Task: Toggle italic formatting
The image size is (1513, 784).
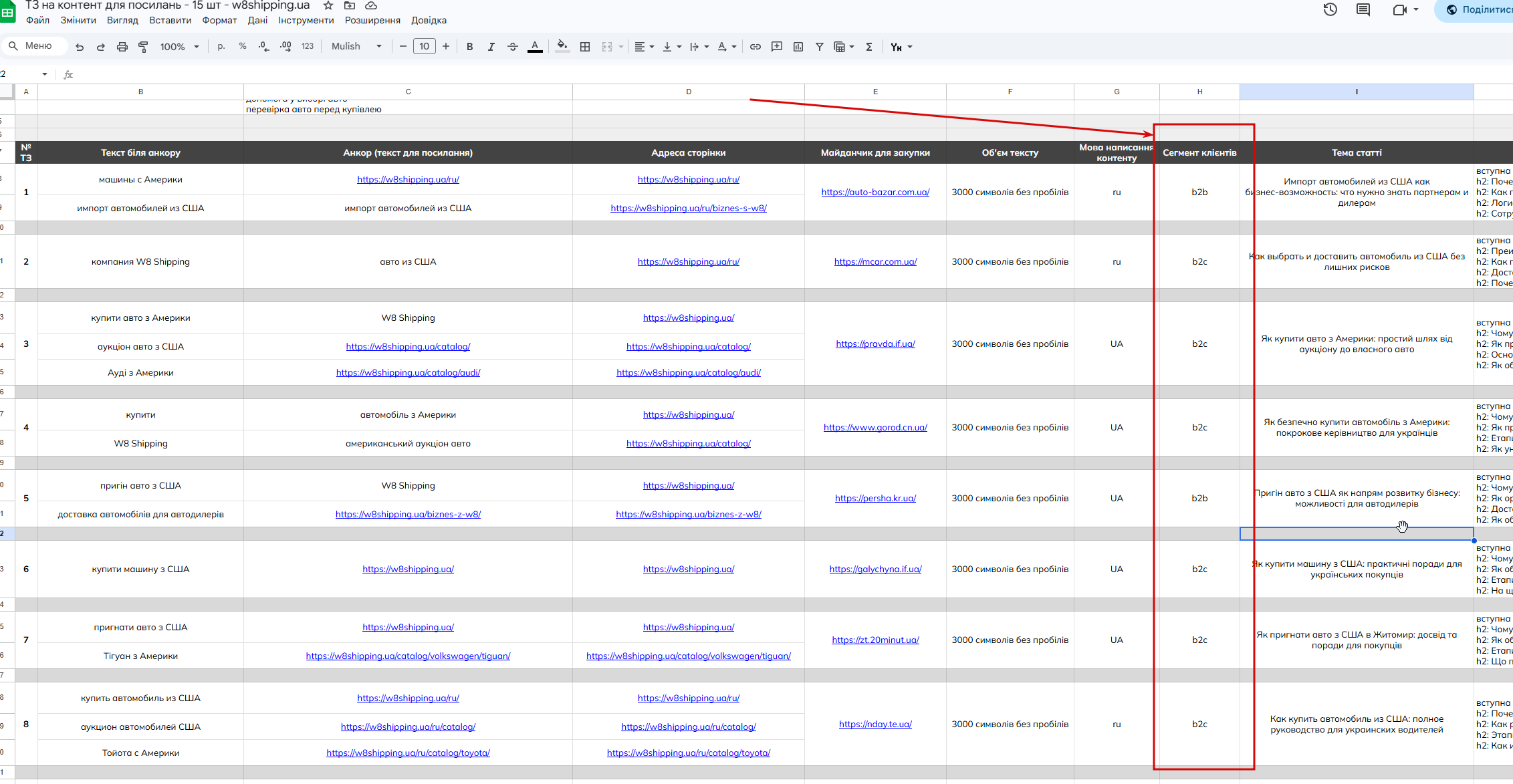Action: pyautogui.click(x=491, y=47)
